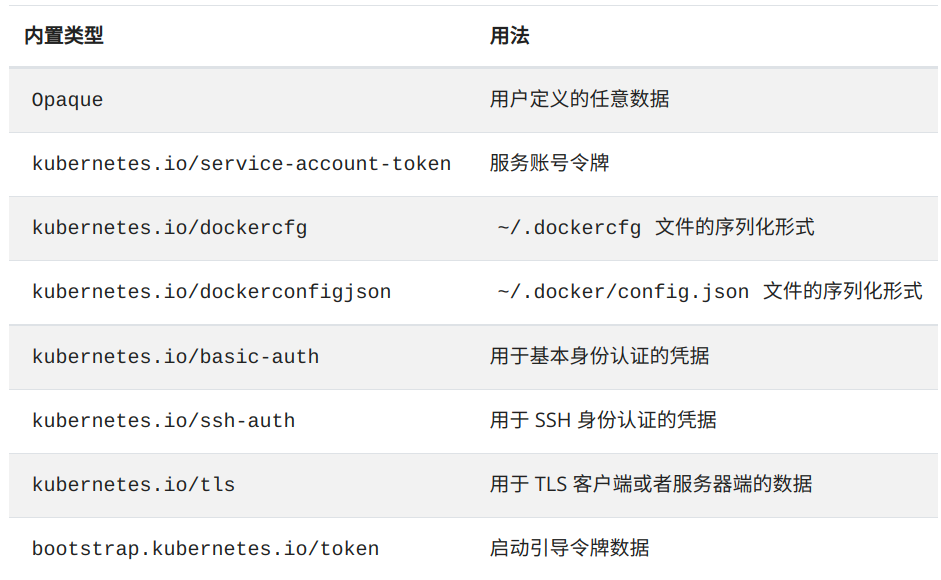Click 文件的序列化形式 text in dockercfg row
Viewport: 941px width, 580px height.
pos(735,227)
